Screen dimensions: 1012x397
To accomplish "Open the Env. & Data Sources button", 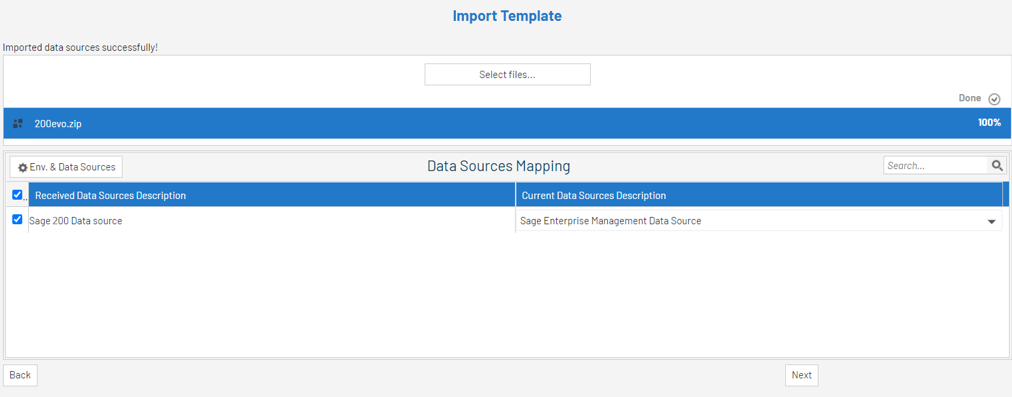I will [66, 167].
